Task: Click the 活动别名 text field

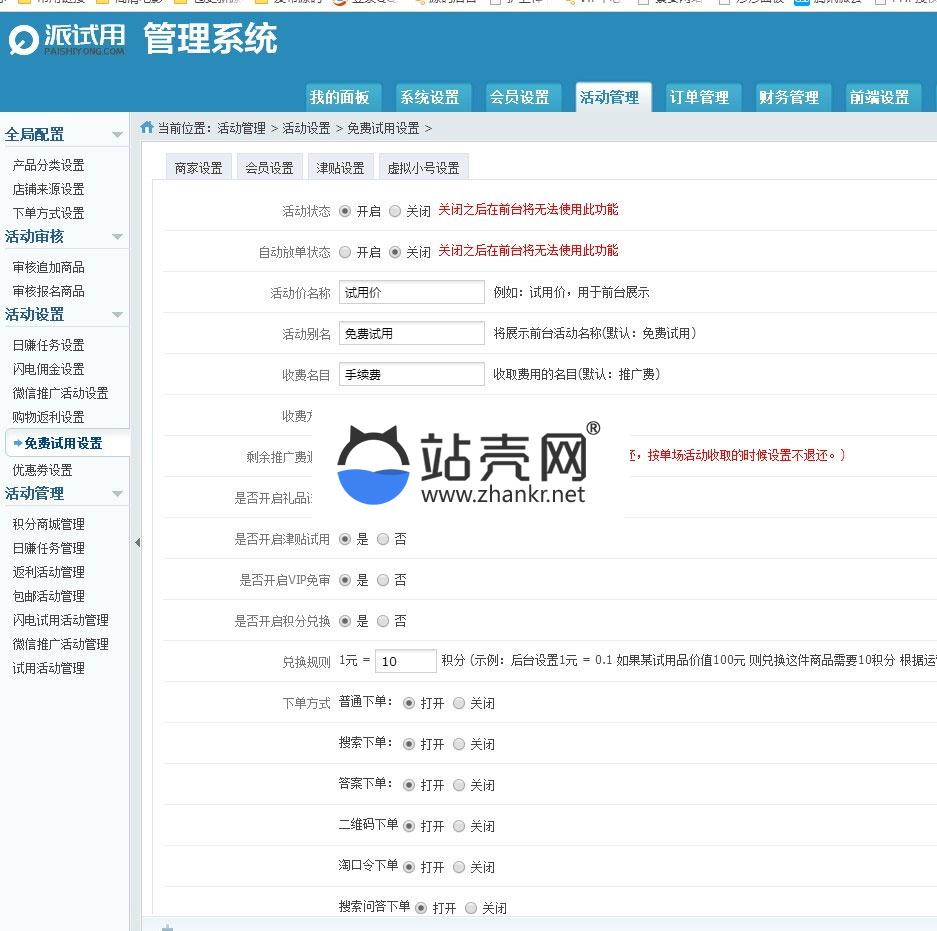Action: click(411, 334)
